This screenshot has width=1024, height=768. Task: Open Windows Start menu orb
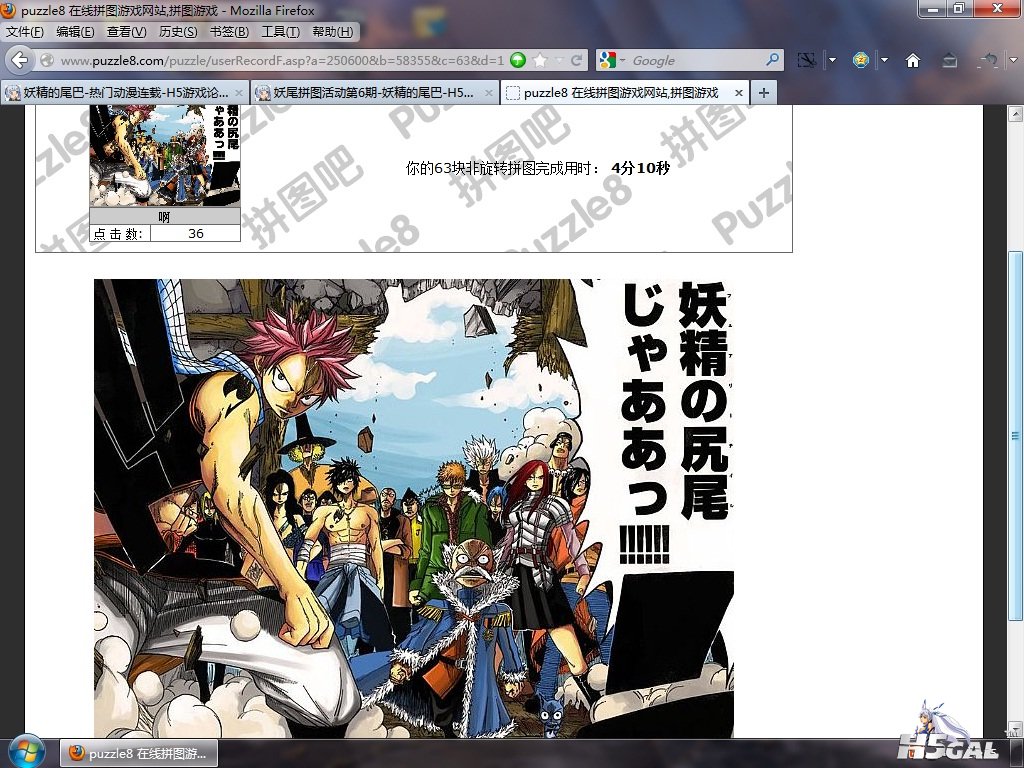click(x=24, y=751)
